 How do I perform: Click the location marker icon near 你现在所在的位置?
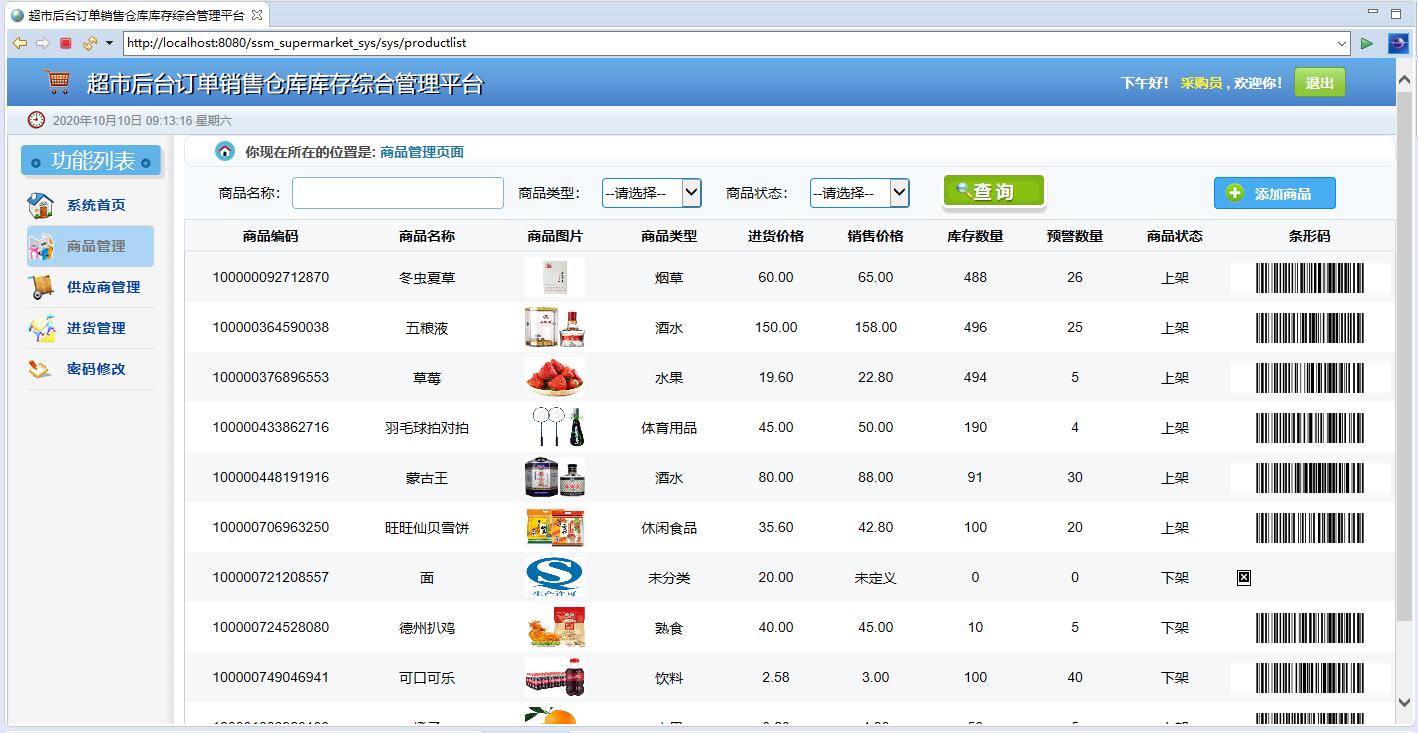224,151
